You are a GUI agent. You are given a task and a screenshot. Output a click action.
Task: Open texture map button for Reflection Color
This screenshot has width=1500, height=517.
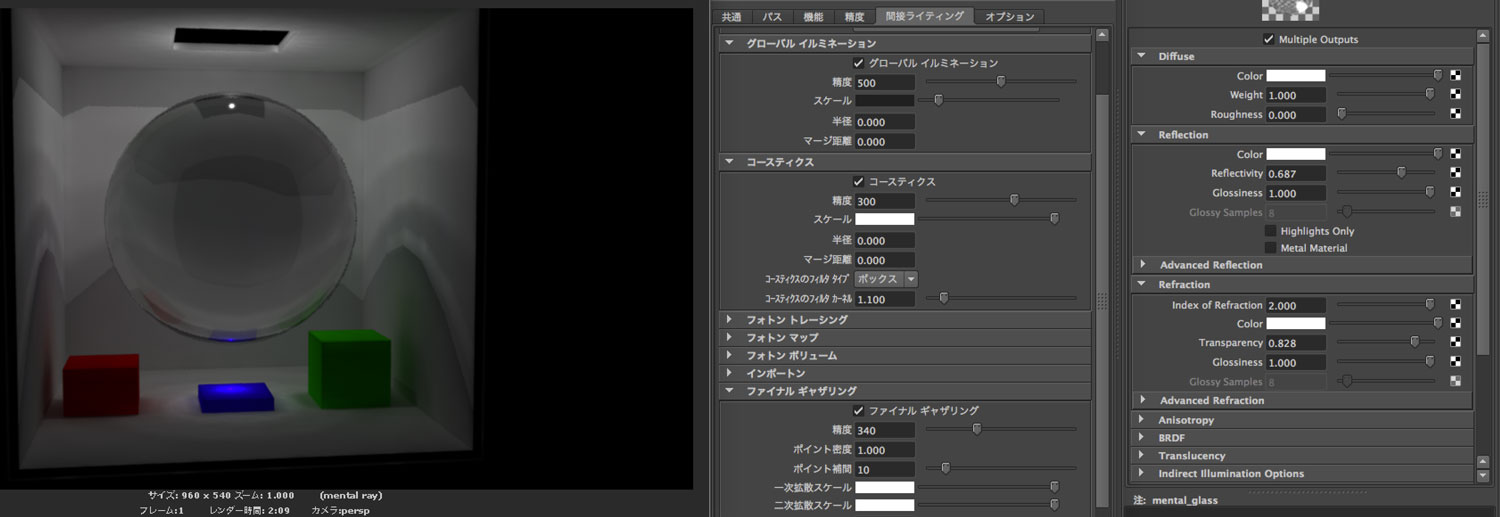(1456, 154)
